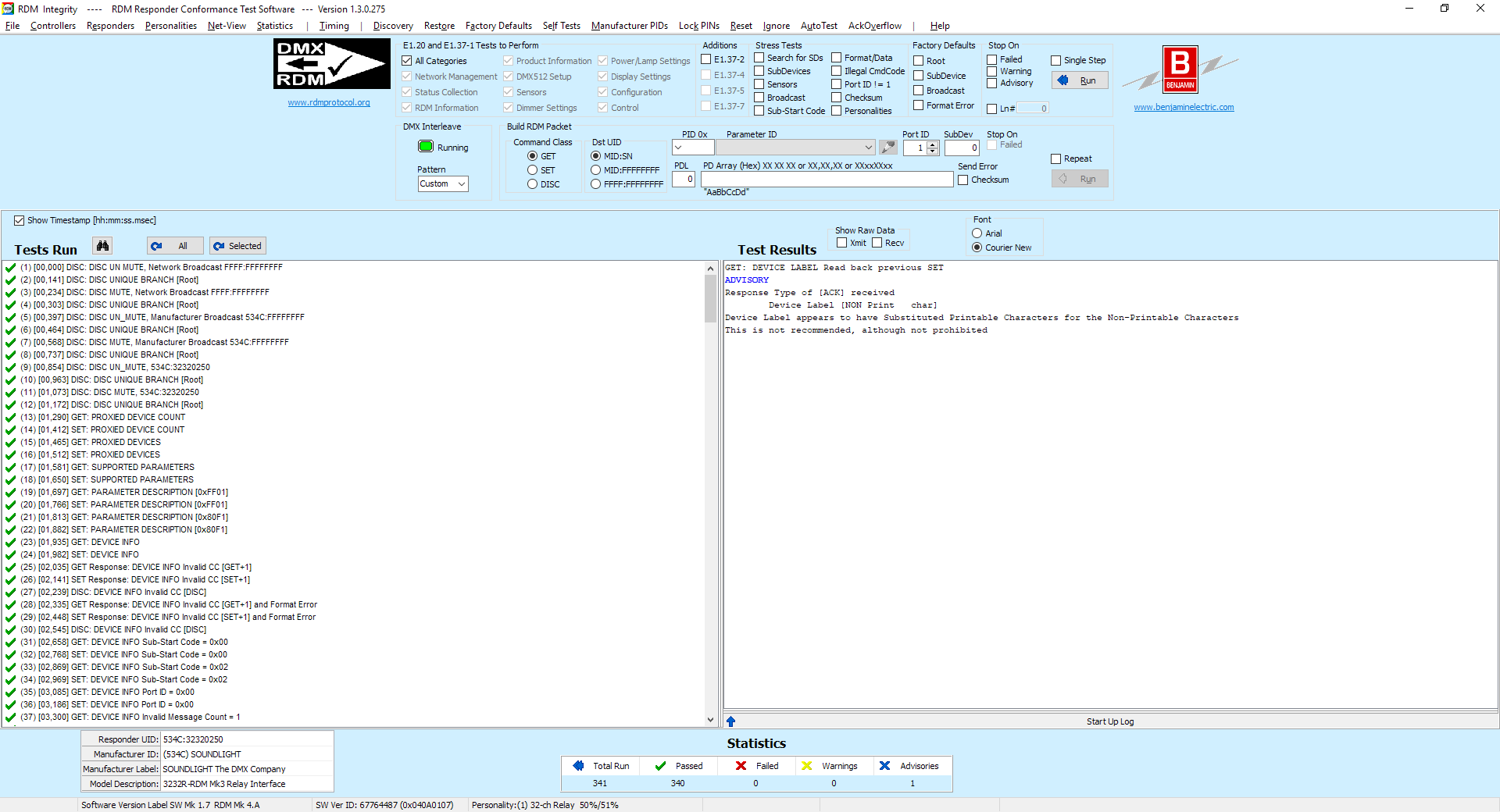Select the SET command class radio button
The height and width of the screenshot is (812, 1500).
532,170
